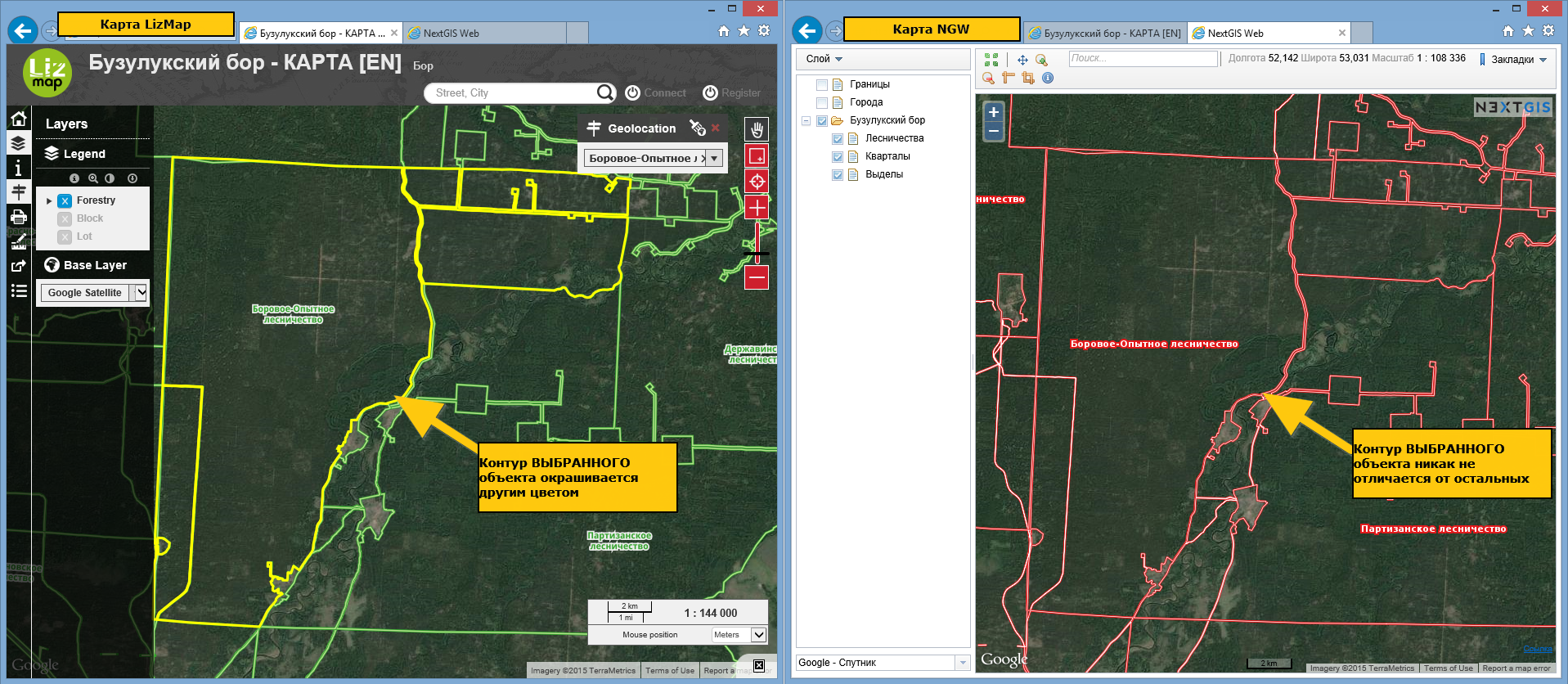Enable the Границы layer checkbox

point(822,84)
